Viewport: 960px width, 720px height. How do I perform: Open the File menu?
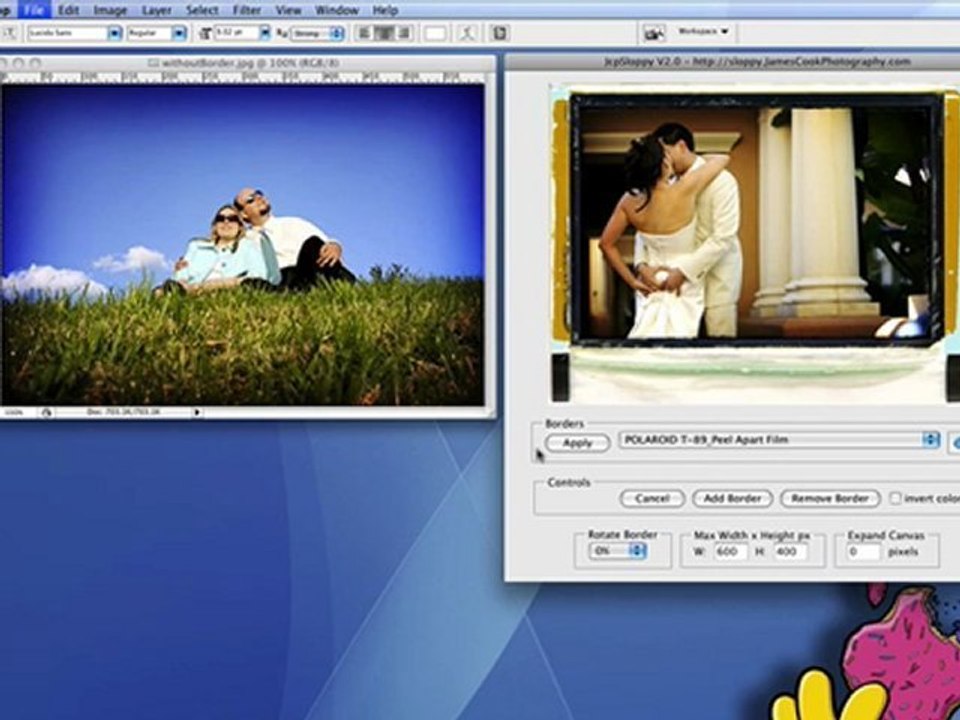click(x=34, y=10)
